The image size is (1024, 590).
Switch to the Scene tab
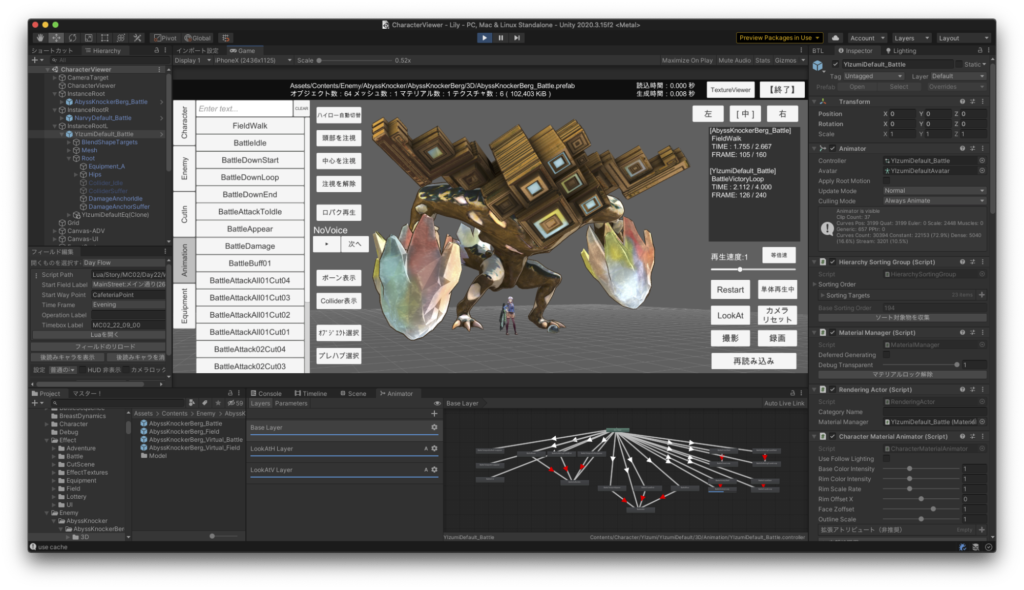coord(353,393)
